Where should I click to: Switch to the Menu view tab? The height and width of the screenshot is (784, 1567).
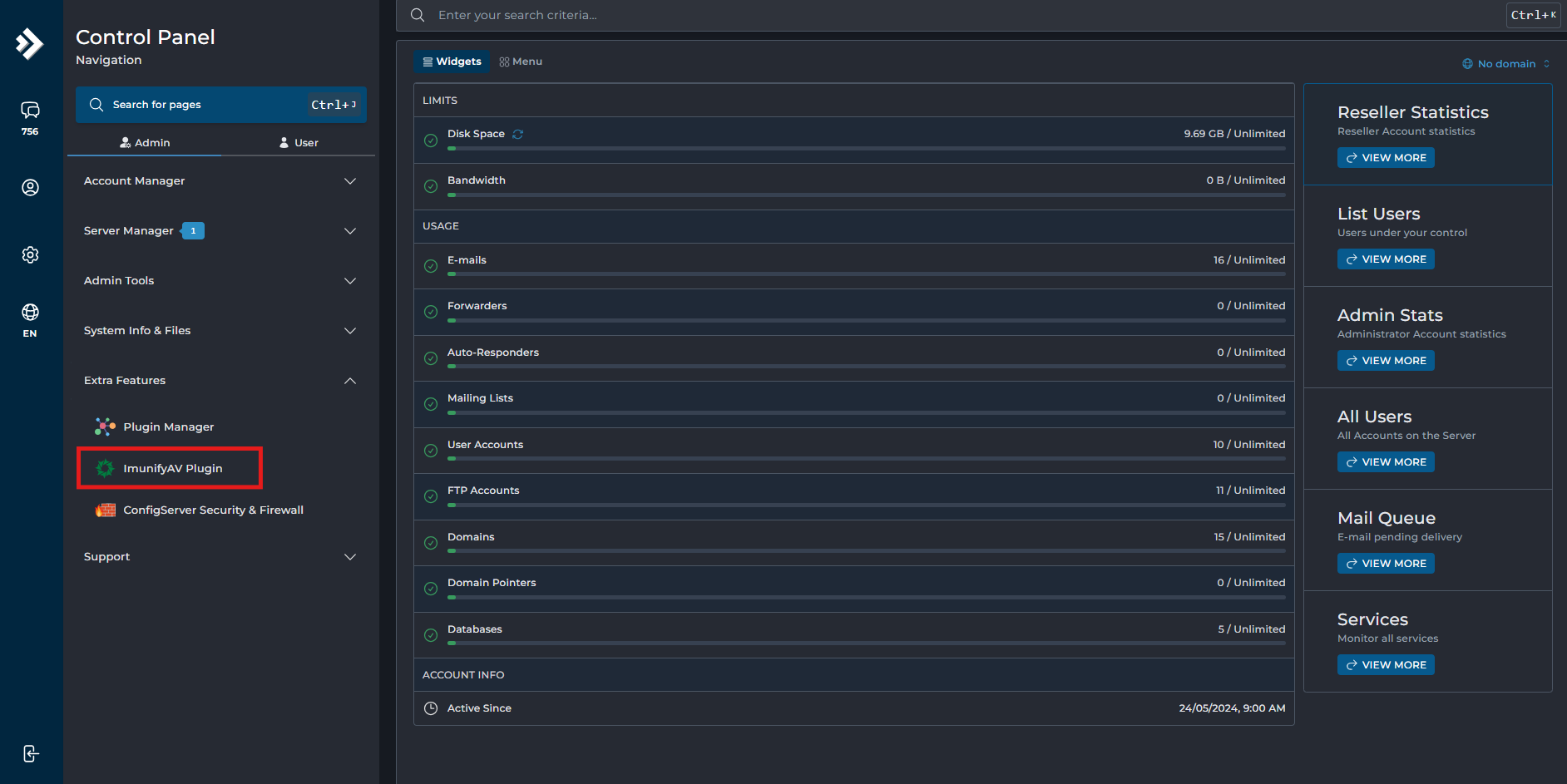[521, 62]
